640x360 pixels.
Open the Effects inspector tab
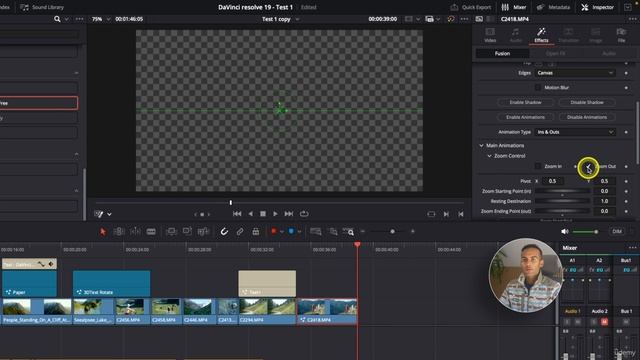(x=541, y=35)
